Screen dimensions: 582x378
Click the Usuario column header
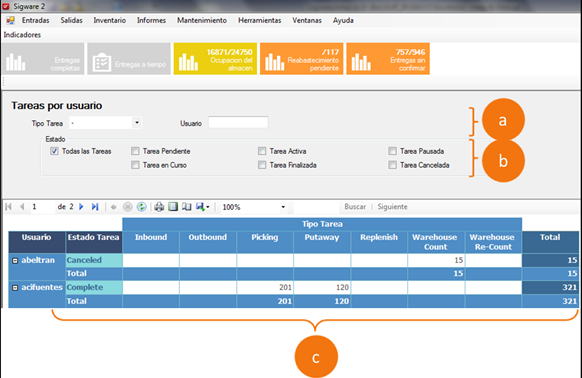pyautogui.click(x=37, y=242)
